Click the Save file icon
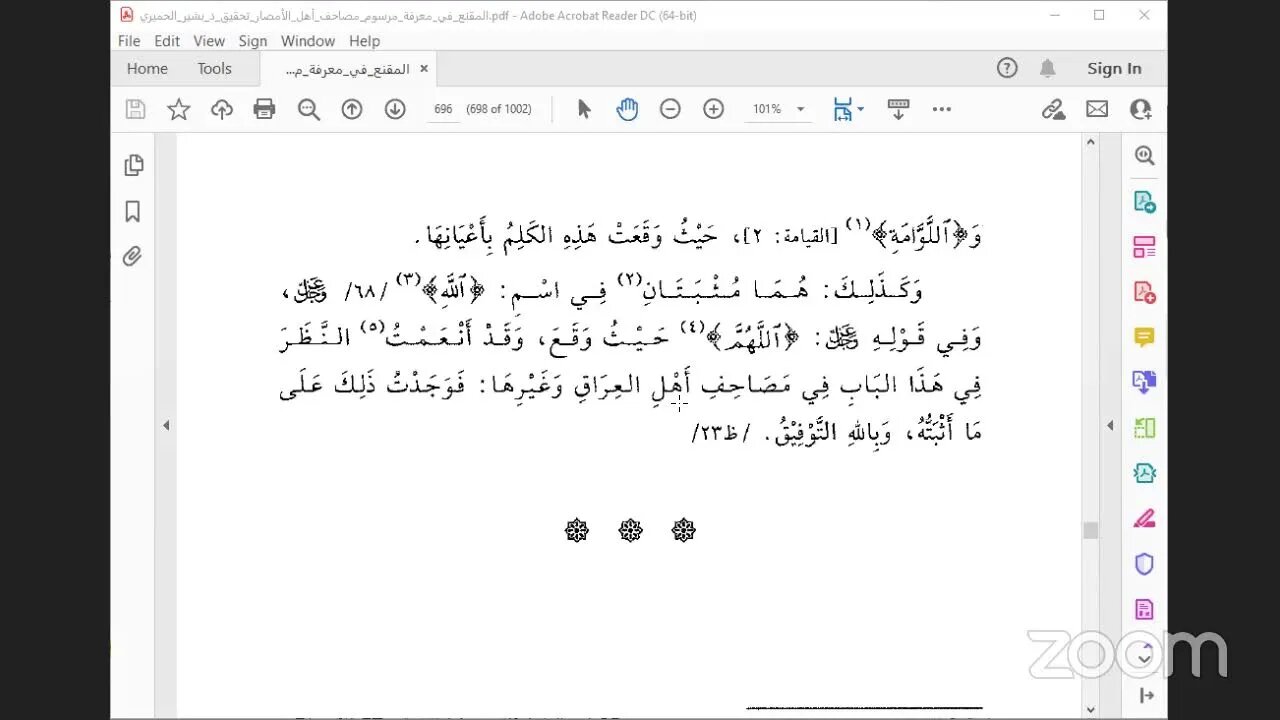The image size is (1280, 720). tap(135, 109)
